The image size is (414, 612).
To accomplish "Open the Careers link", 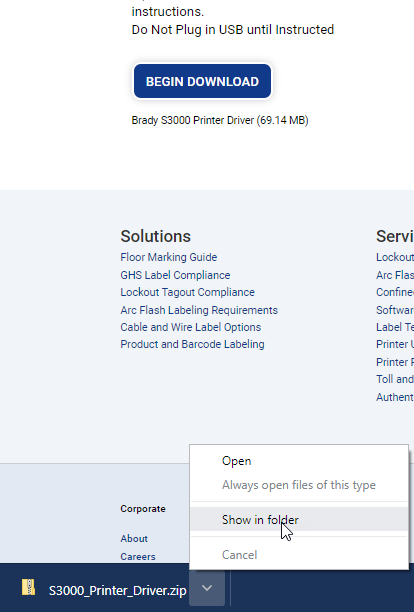I will 138,557.
